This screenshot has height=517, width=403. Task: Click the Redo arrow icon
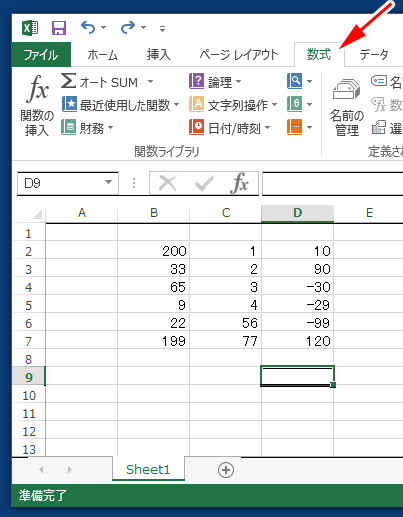pyautogui.click(x=128, y=28)
